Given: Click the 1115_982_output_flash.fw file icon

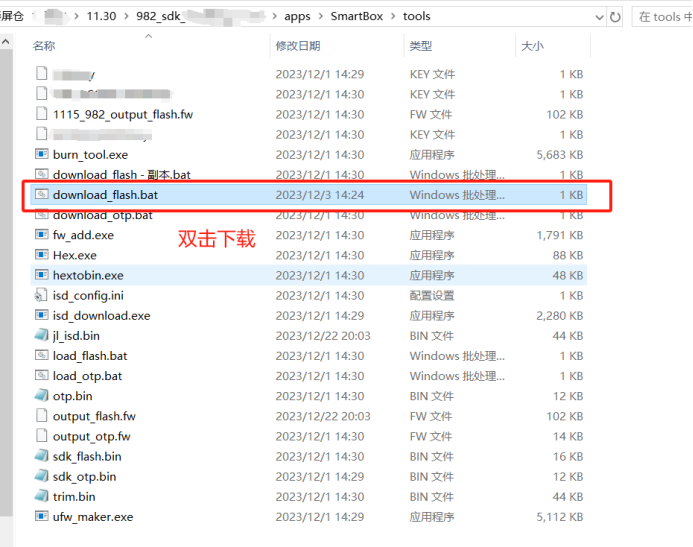Looking at the screenshot, I should point(42,114).
